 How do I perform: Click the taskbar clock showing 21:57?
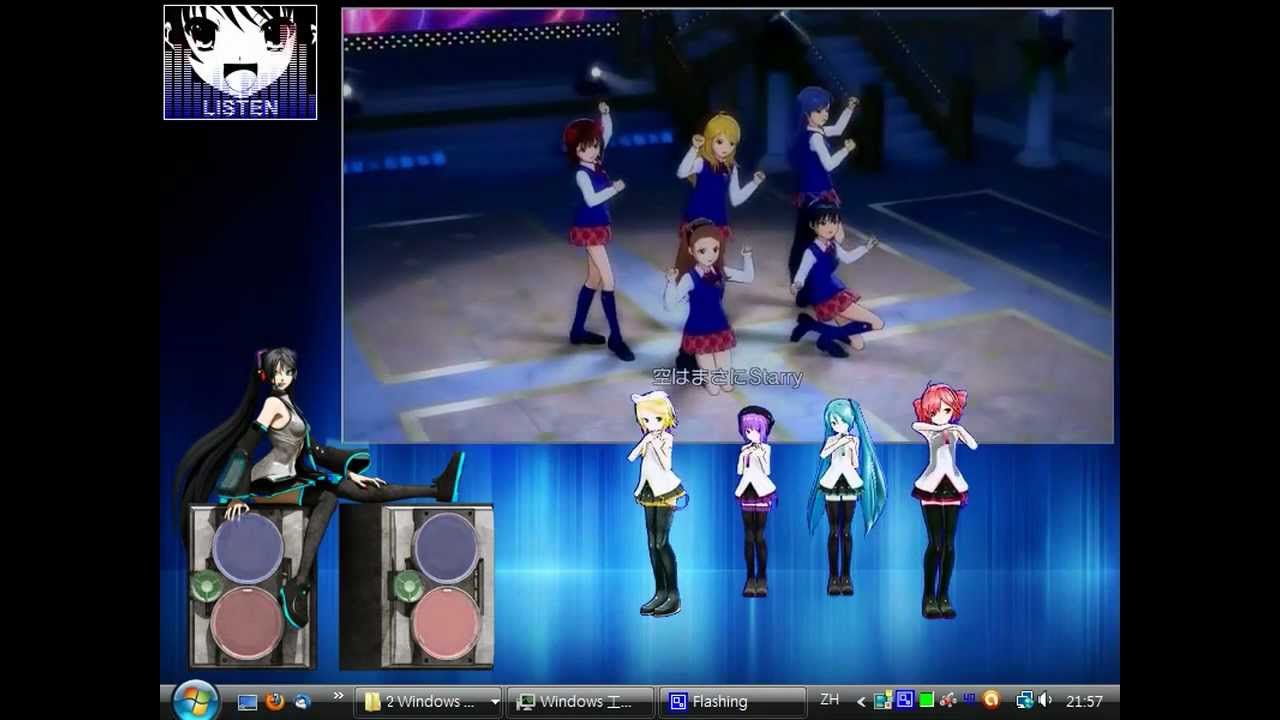(1084, 702)
